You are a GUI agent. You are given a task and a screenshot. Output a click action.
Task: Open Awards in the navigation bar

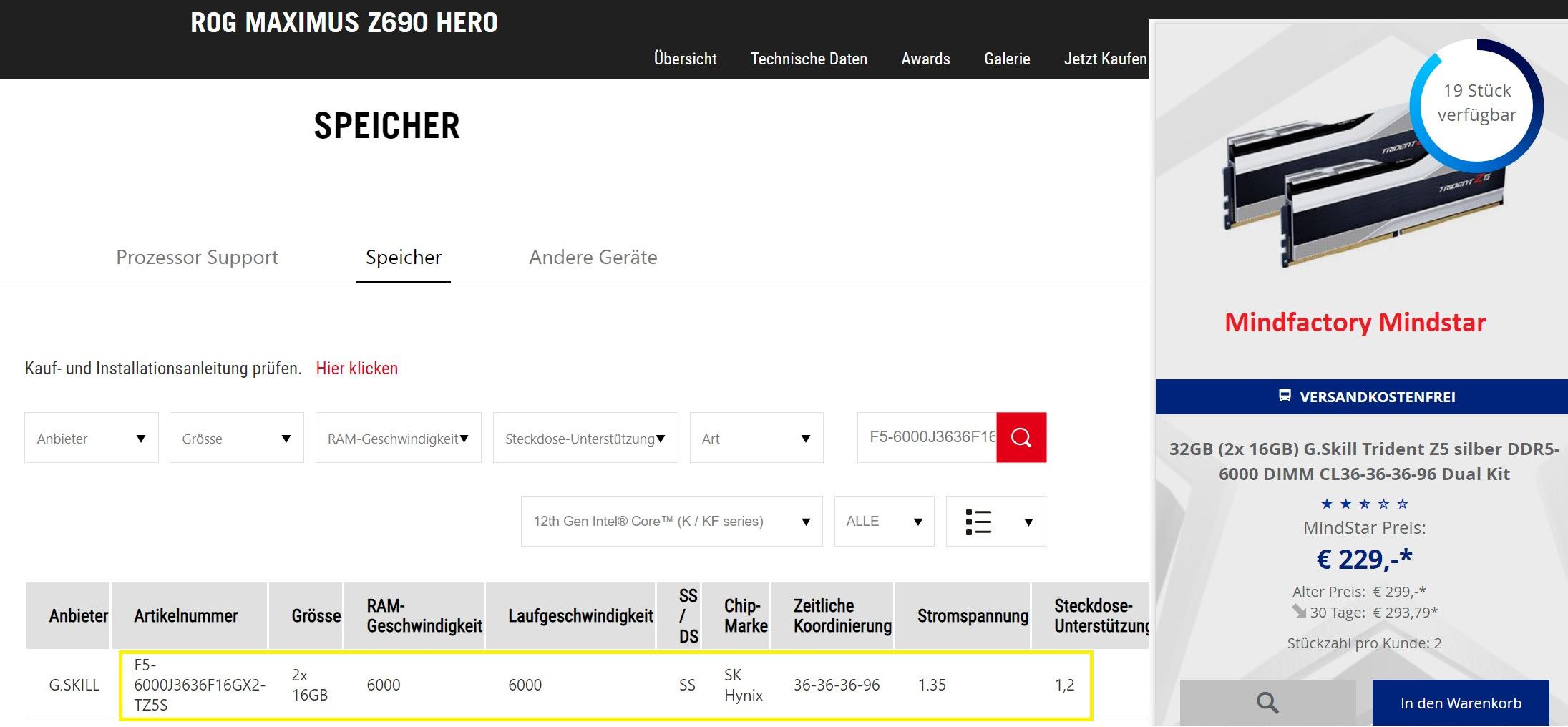point(926,59)
